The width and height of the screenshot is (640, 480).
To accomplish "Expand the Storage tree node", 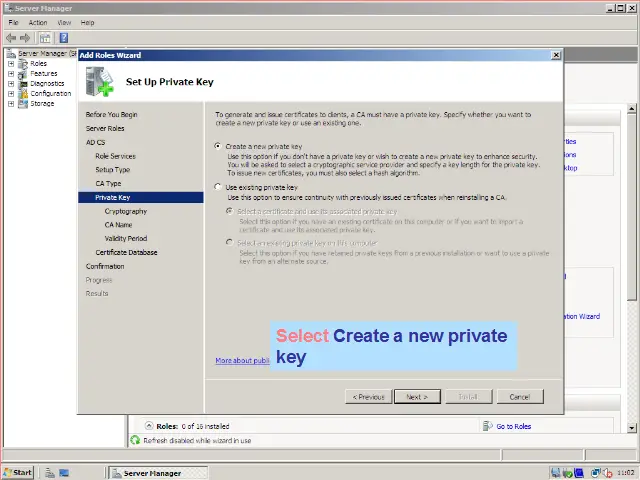I will click(x=11, y=104).
